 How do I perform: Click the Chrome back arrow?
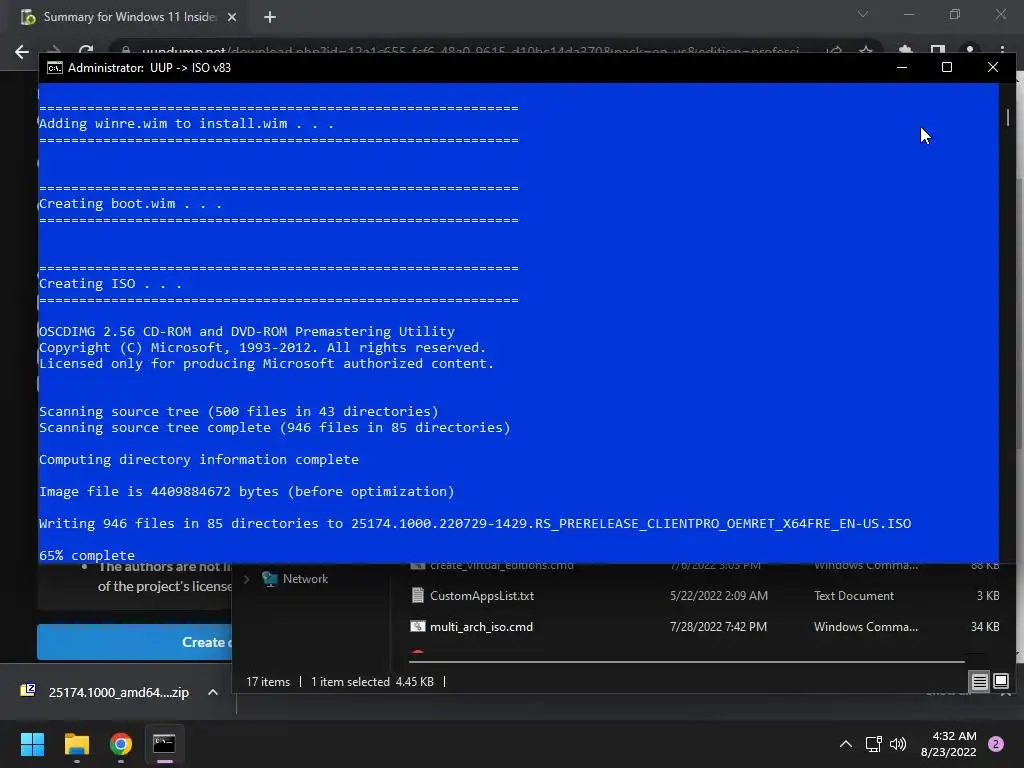(22, 52)
